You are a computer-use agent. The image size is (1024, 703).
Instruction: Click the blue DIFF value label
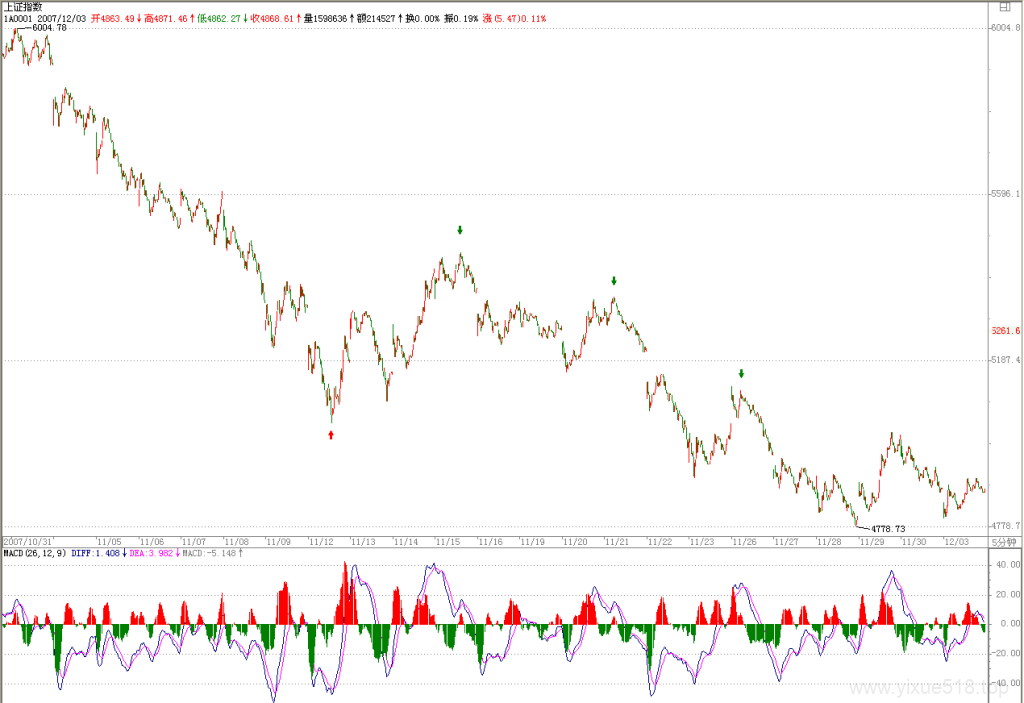click(95, 553)
